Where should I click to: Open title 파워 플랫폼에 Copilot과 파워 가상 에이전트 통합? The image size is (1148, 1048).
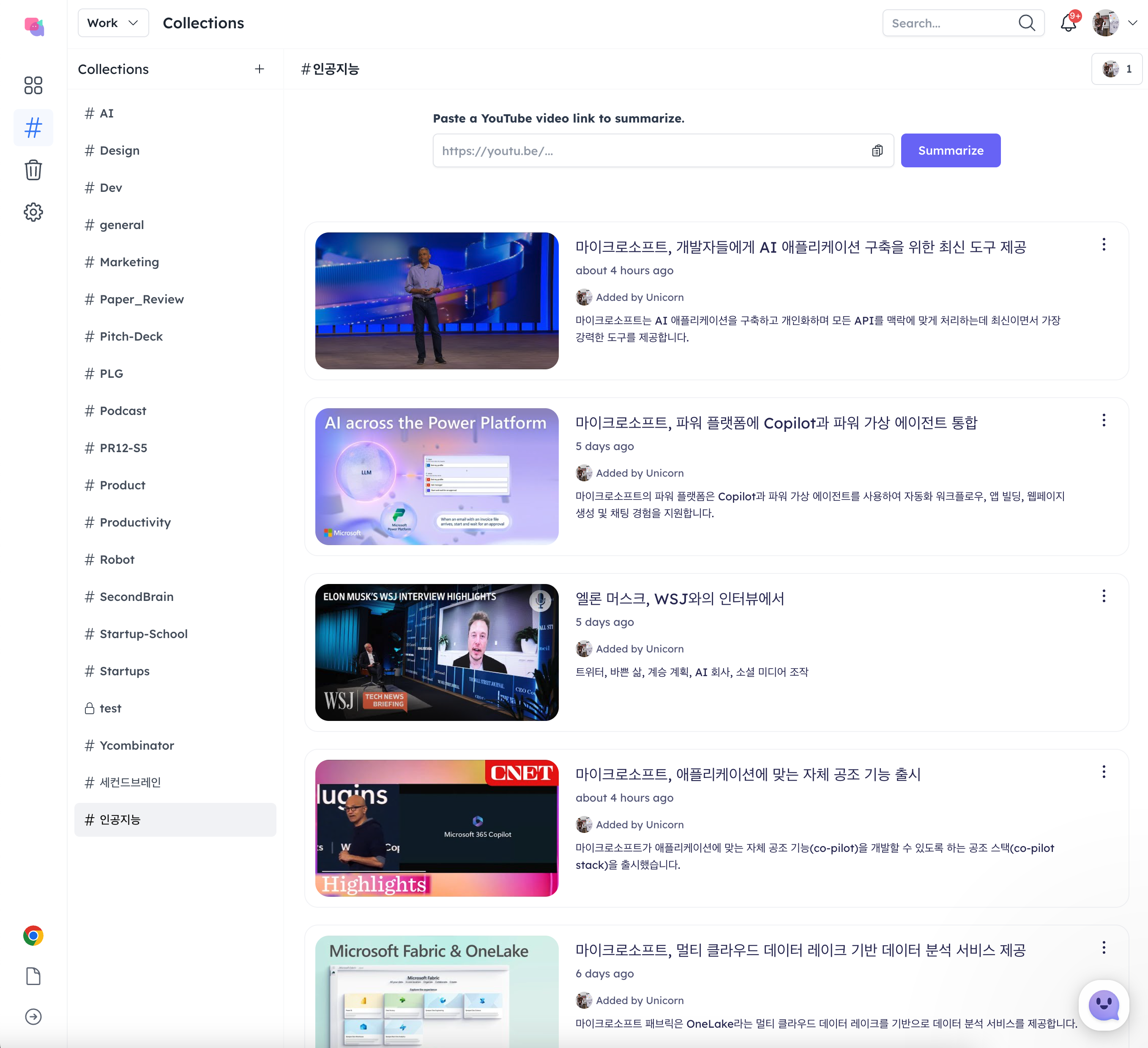pos(776,423)
